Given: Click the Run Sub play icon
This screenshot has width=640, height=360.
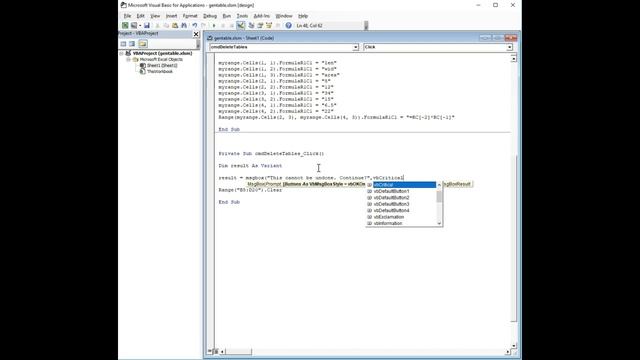Looking at the screenshot, I should (x=214, y=25).
